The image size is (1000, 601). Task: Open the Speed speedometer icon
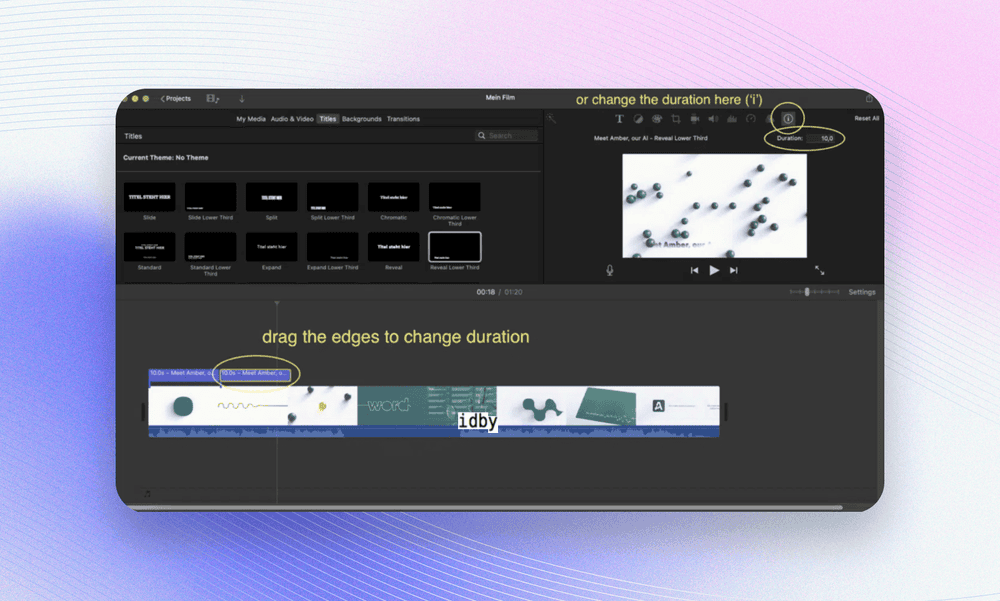click(x=750, y=118)
